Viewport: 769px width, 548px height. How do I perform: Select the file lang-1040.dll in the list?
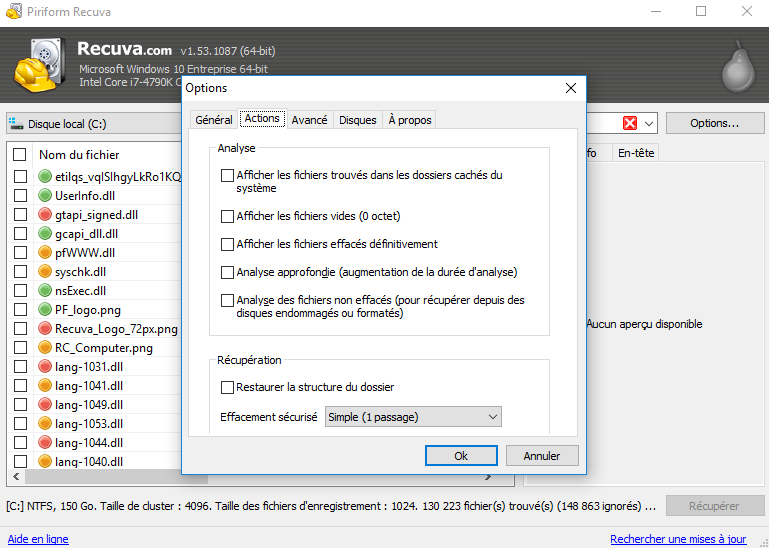(x=89, y=462)
